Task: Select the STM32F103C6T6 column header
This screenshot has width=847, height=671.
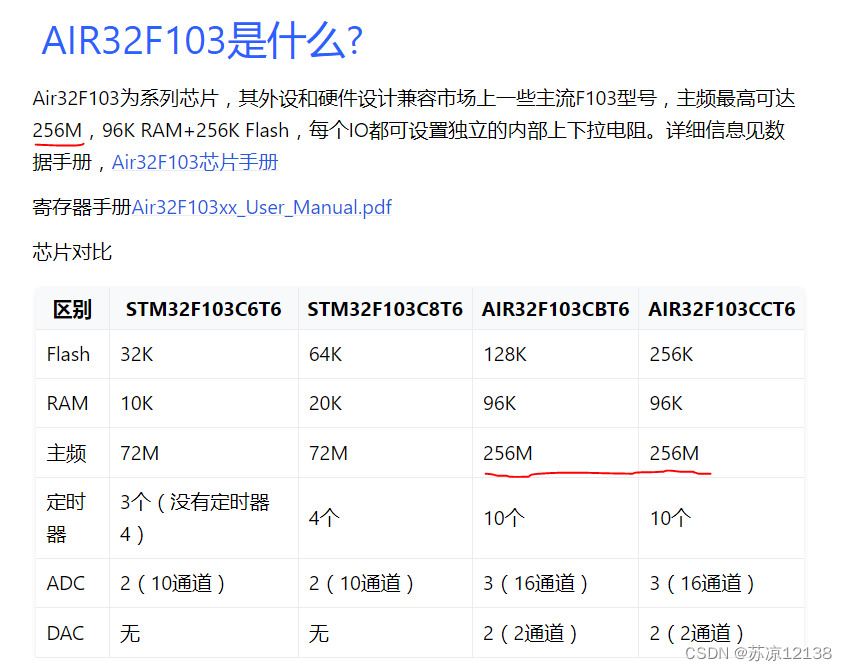Action: point(203,309)
